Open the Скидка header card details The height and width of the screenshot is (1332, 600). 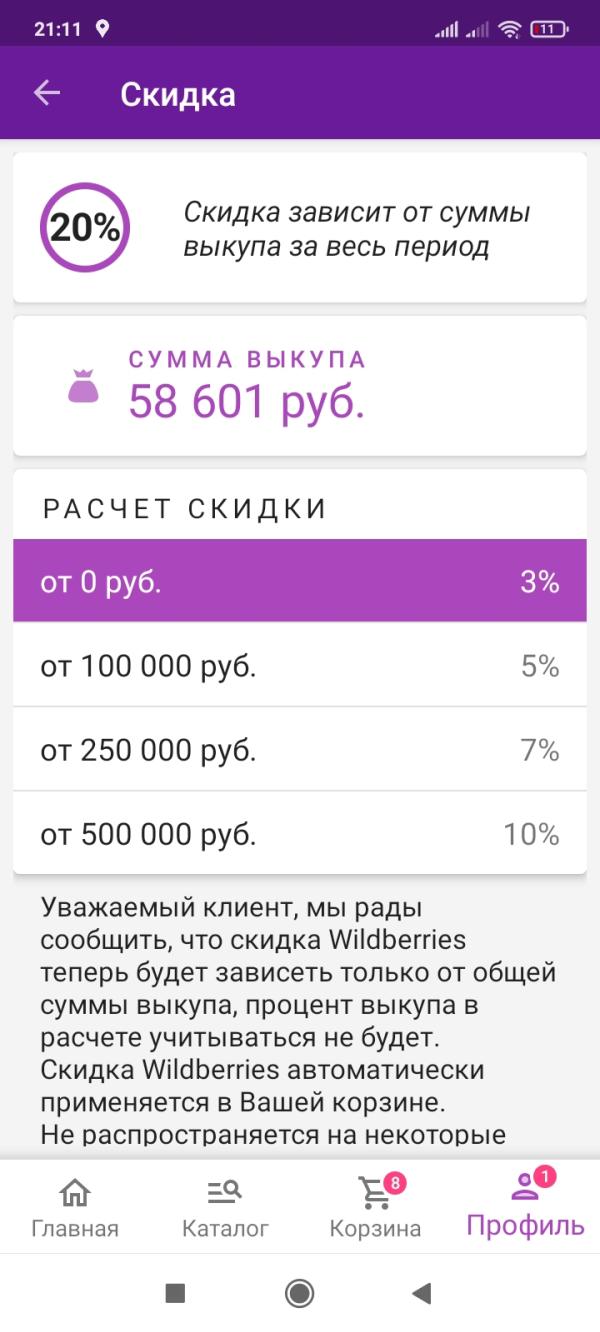coord(300,227)
